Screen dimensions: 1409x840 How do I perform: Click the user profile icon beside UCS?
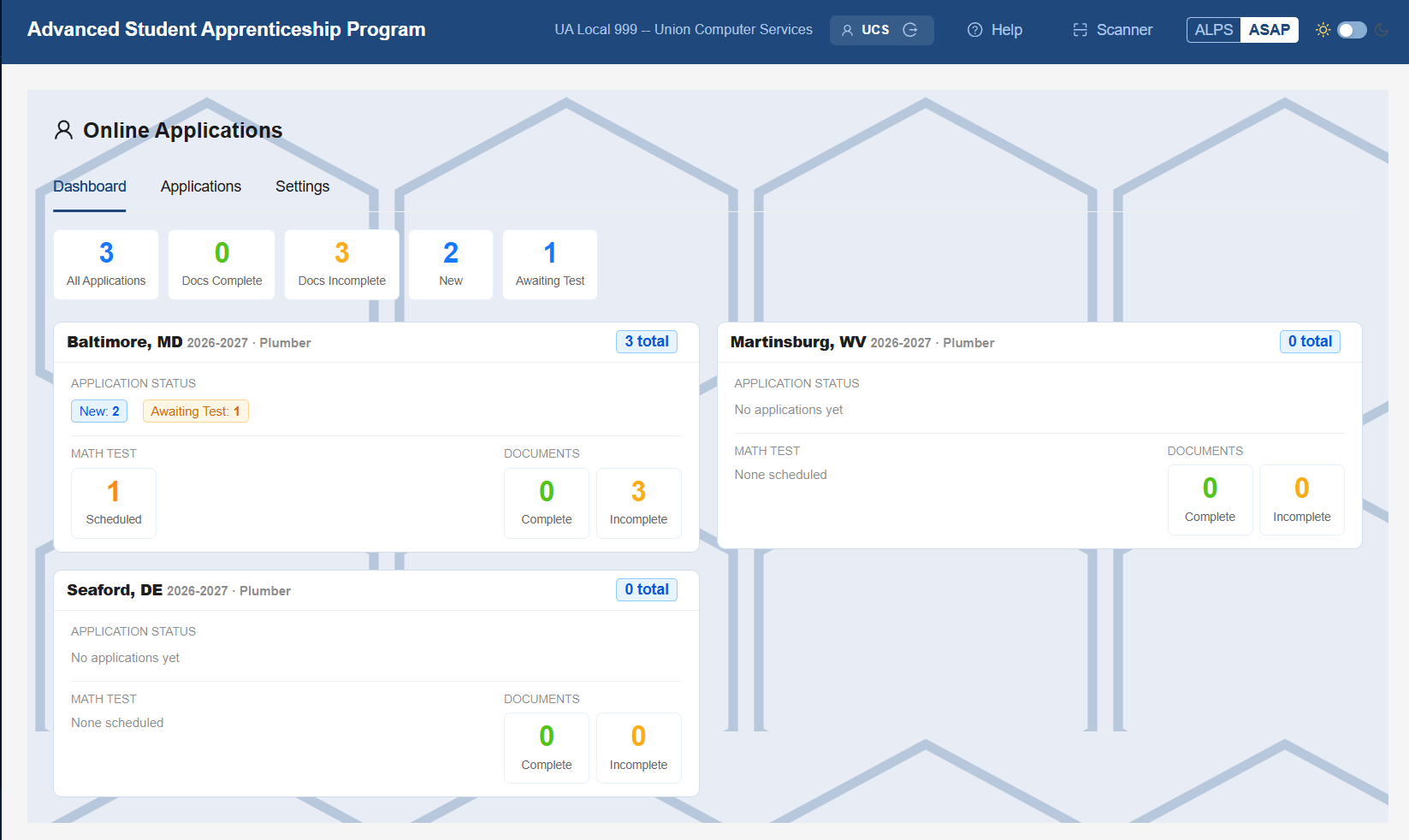tap(847, 30)
